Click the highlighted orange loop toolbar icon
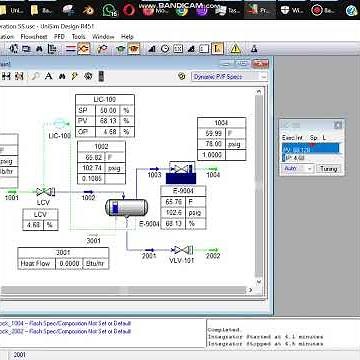 click(x=84, y=49)
